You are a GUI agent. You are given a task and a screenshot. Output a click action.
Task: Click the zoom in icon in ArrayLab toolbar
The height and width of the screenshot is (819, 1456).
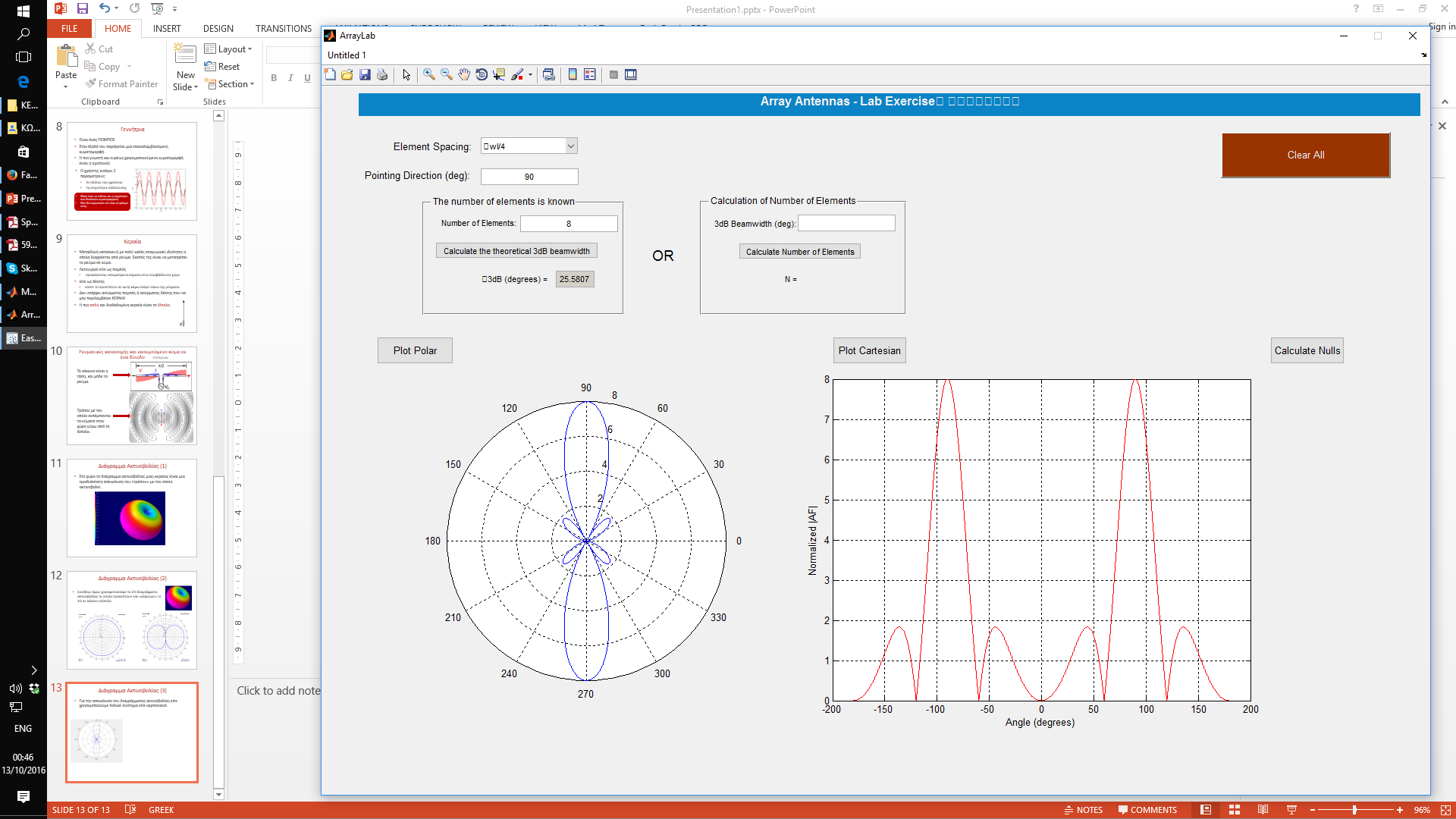click(x=429, y=74)
